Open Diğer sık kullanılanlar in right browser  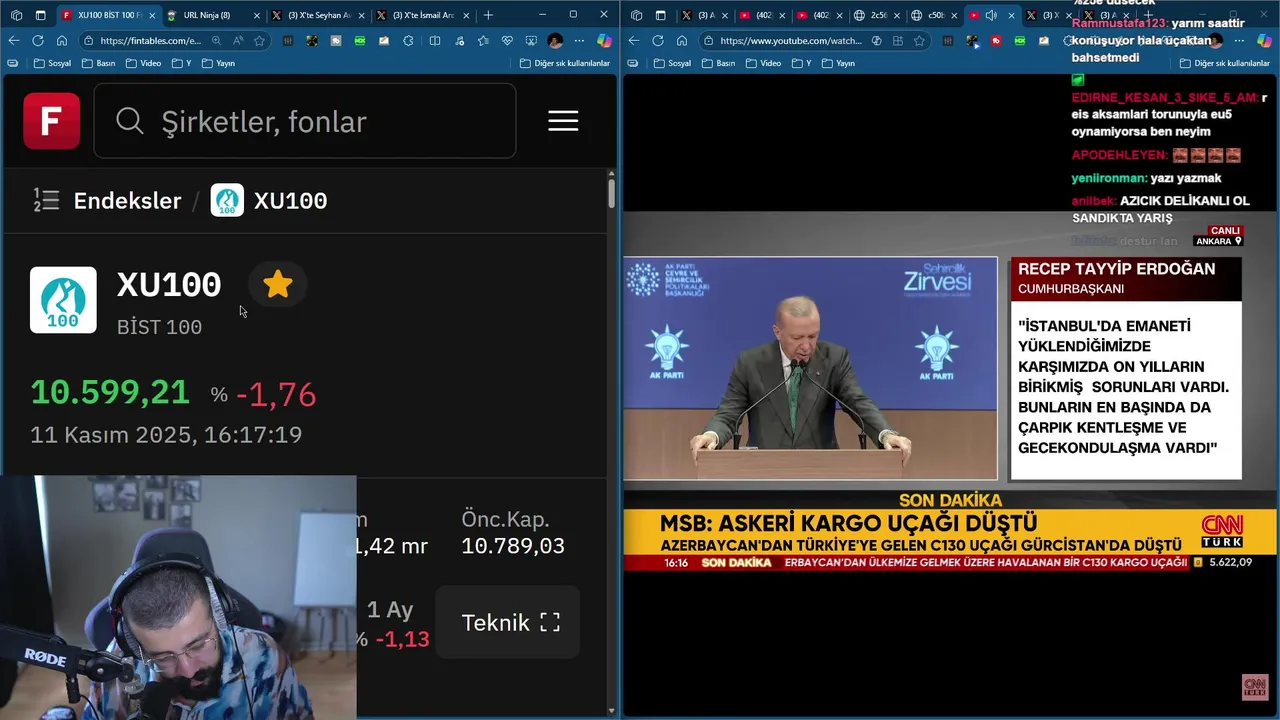(1225, 63)
